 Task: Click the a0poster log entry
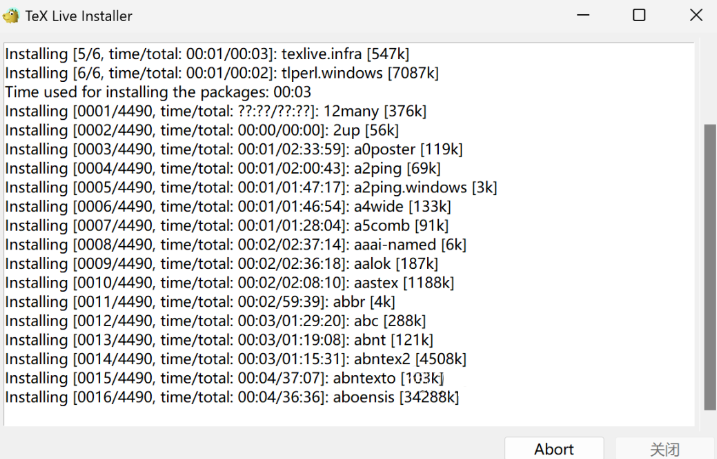[x=234, y=149]
